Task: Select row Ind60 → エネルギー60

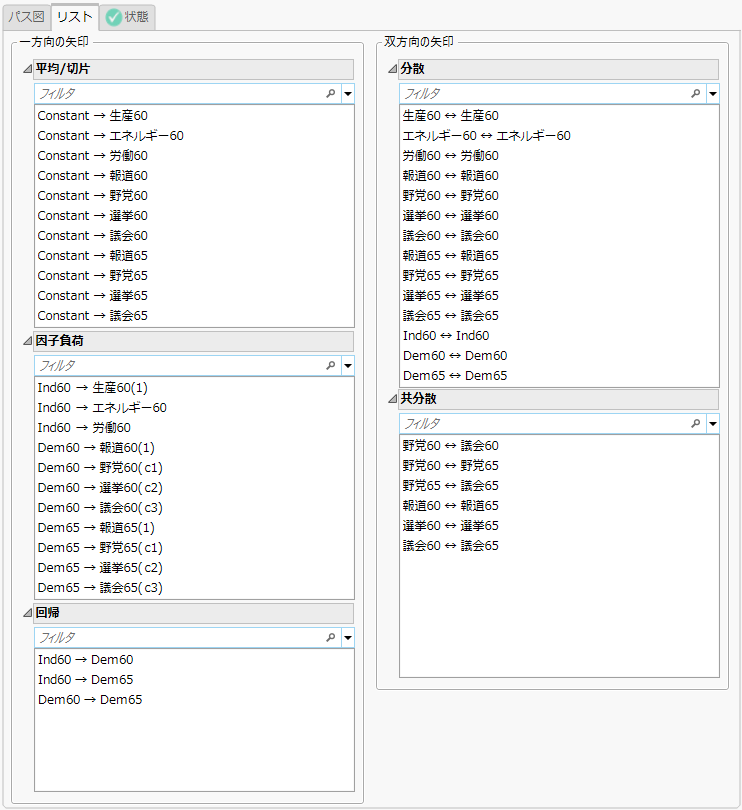Action: click(x=194, y=408)
